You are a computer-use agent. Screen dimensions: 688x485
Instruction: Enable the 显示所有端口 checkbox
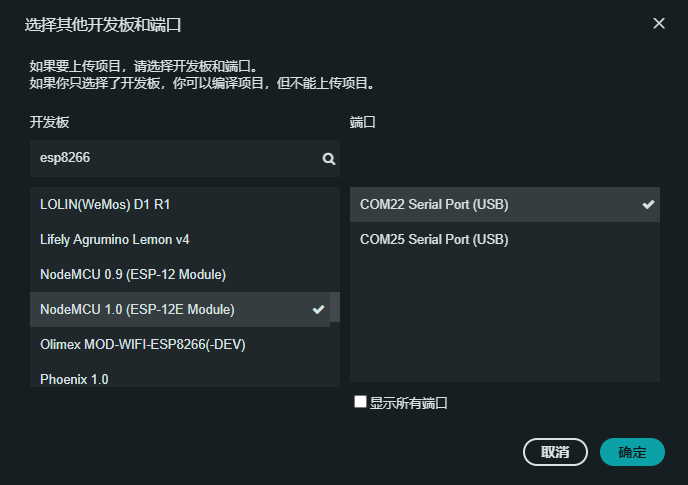point(361,402)
